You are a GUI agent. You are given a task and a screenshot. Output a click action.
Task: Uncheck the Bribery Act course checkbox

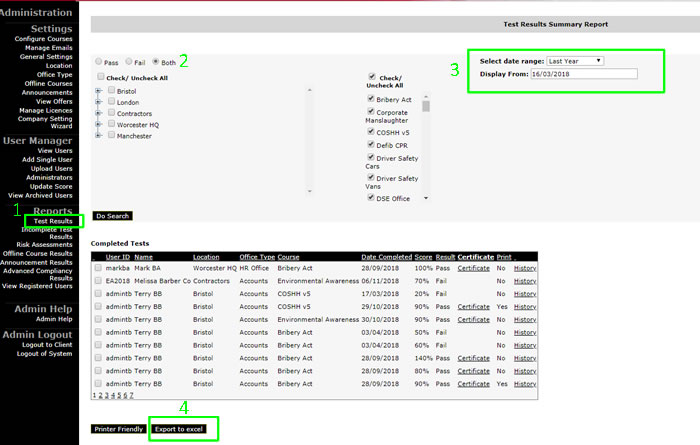(x=372, y=99)
